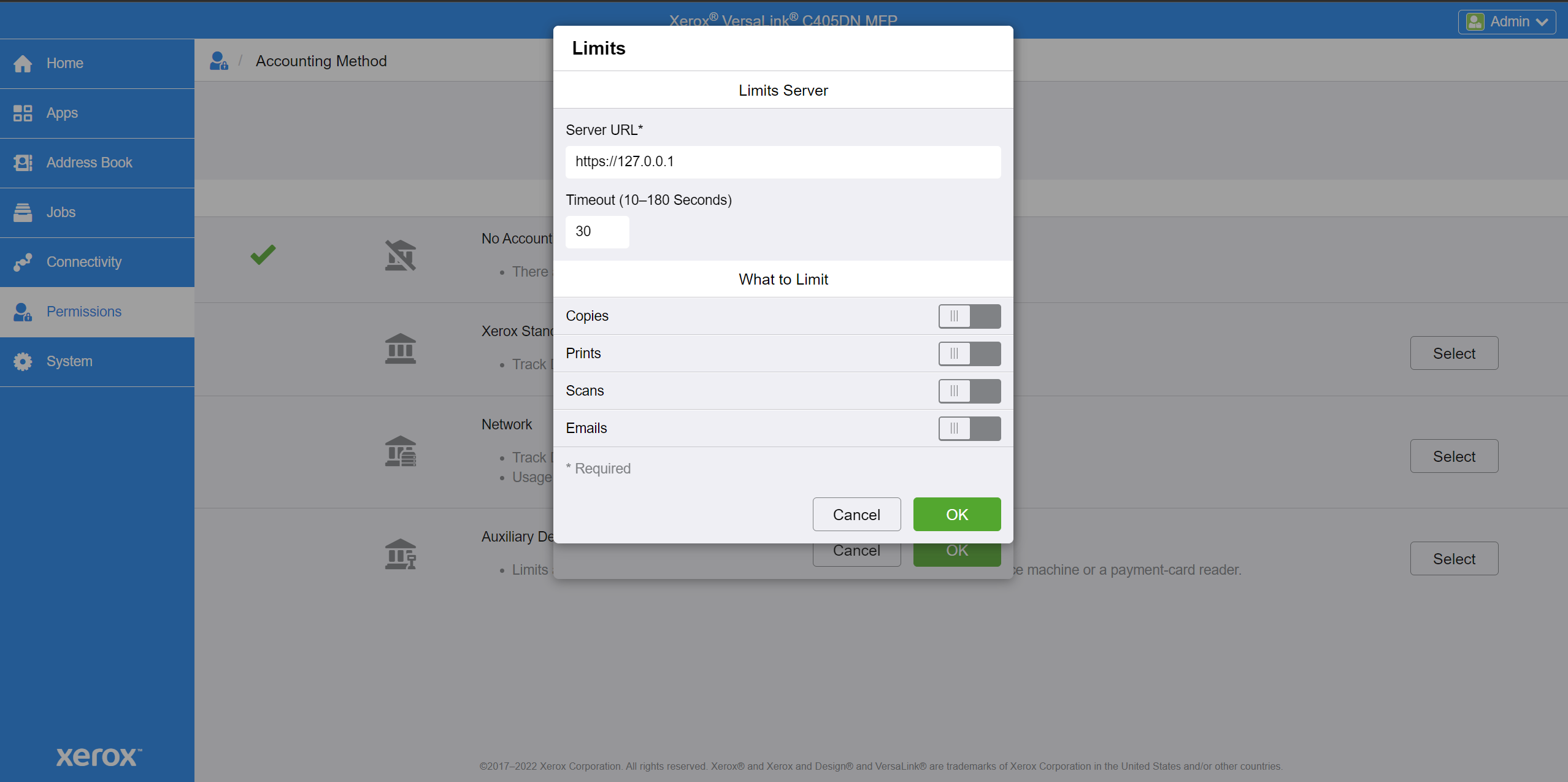Click the System gear icon
The width and height of the screenshot is (1568, 782).
[23, 361]
